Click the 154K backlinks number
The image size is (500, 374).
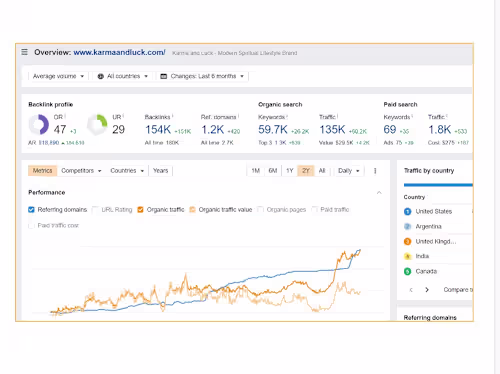[158, 129]
